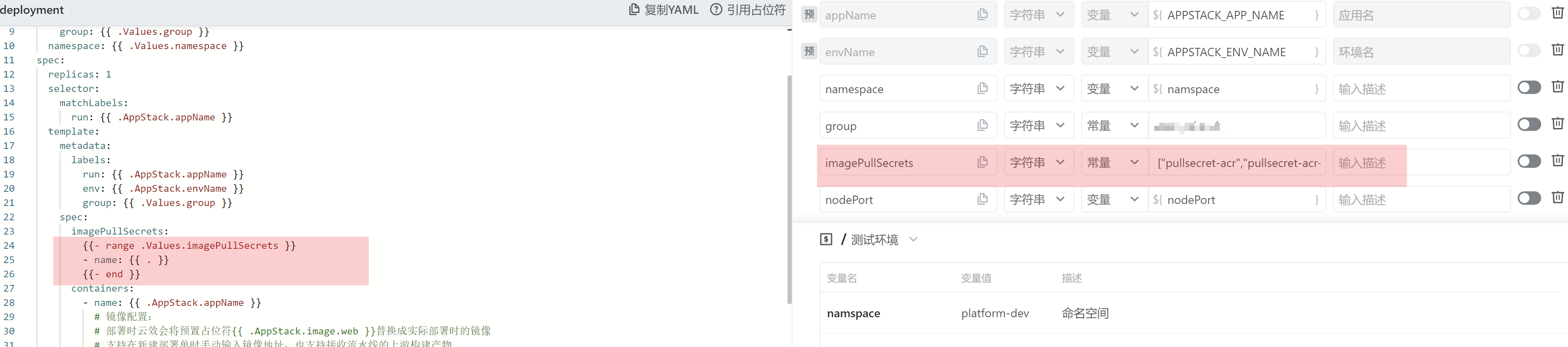The height and width of the screenshot is (347, 1568).
Task: Click line number 27 in gutter
Action: (8, 288)
